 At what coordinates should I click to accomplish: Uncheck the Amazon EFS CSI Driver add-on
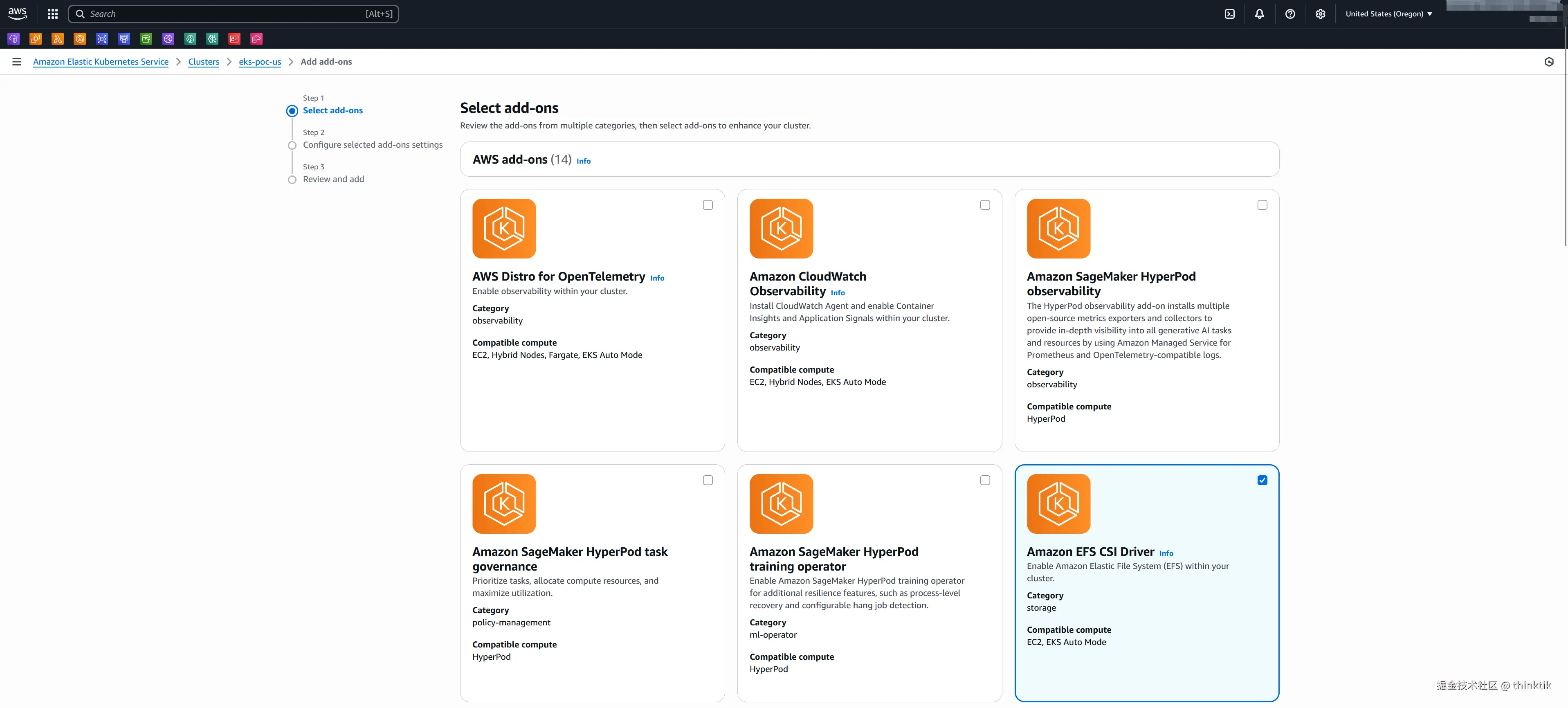(1262, 480)
